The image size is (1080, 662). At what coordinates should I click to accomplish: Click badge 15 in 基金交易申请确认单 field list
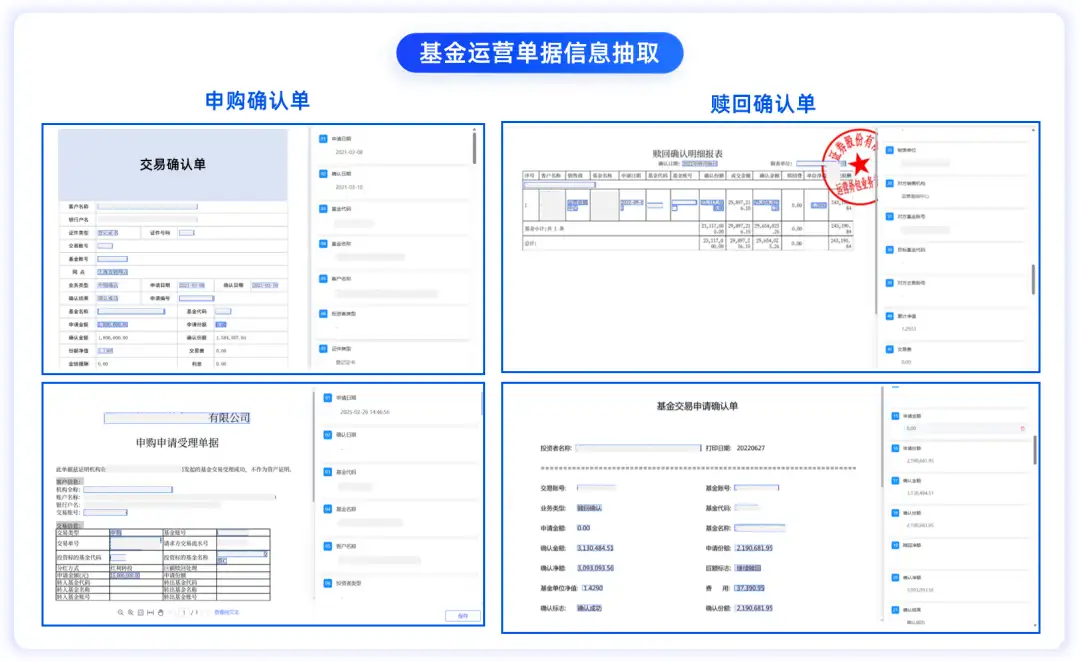(x=895, y=416)
